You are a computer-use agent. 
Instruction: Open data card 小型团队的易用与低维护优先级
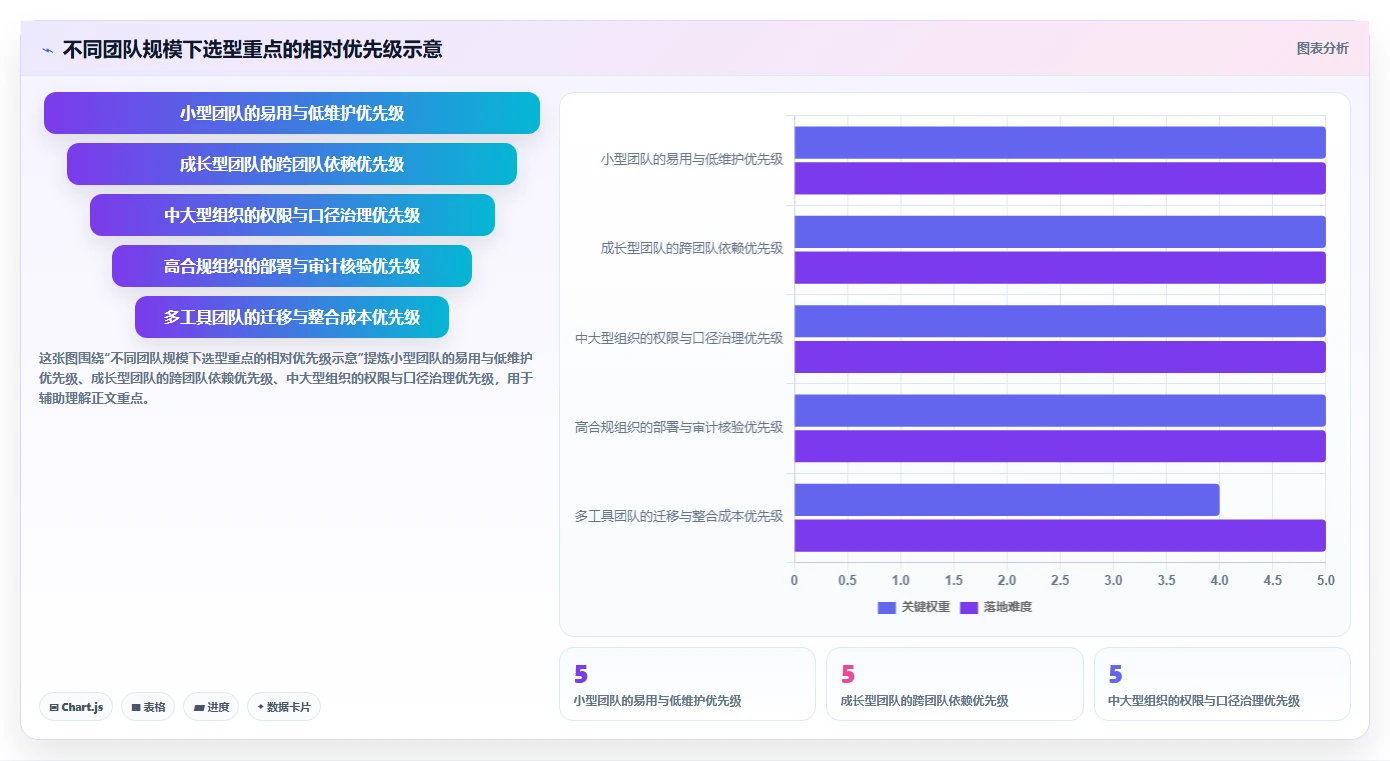687,684
